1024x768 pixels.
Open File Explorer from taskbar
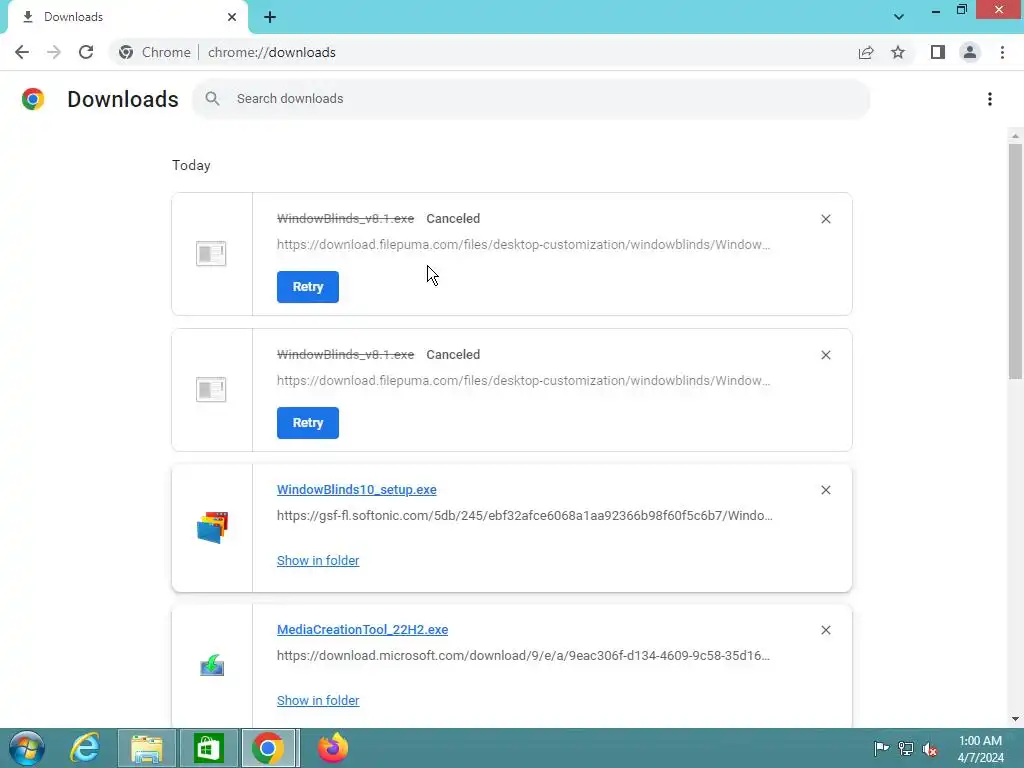147,748
